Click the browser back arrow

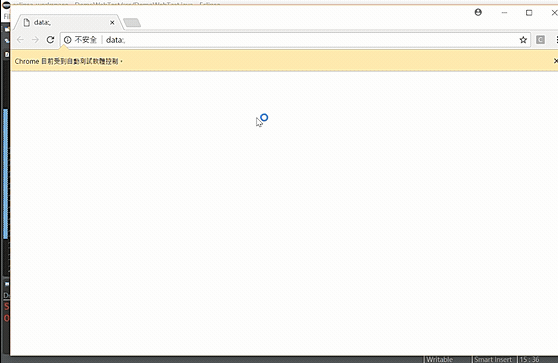(20, 40)
